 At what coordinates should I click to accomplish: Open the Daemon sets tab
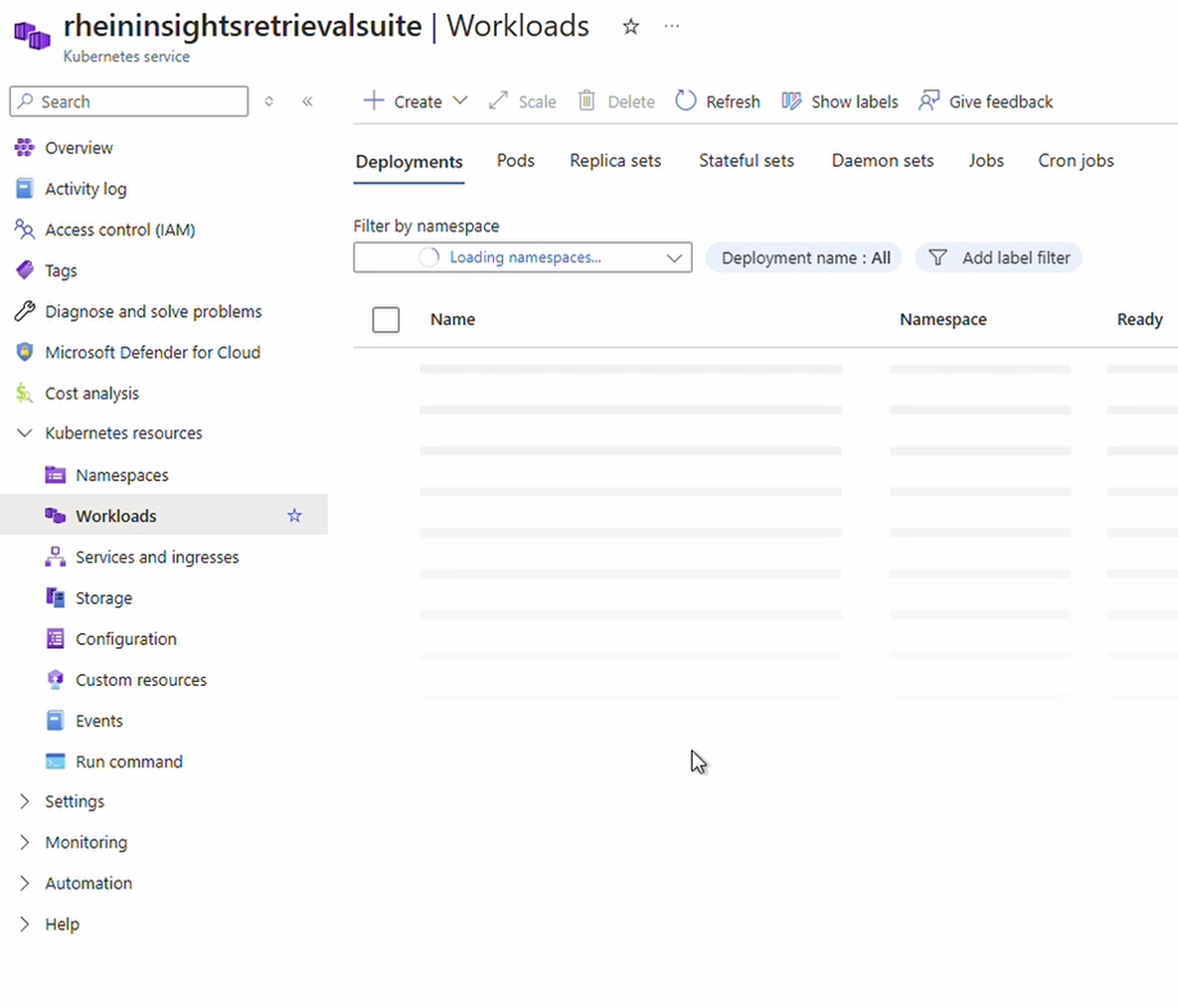coord(883,161)
